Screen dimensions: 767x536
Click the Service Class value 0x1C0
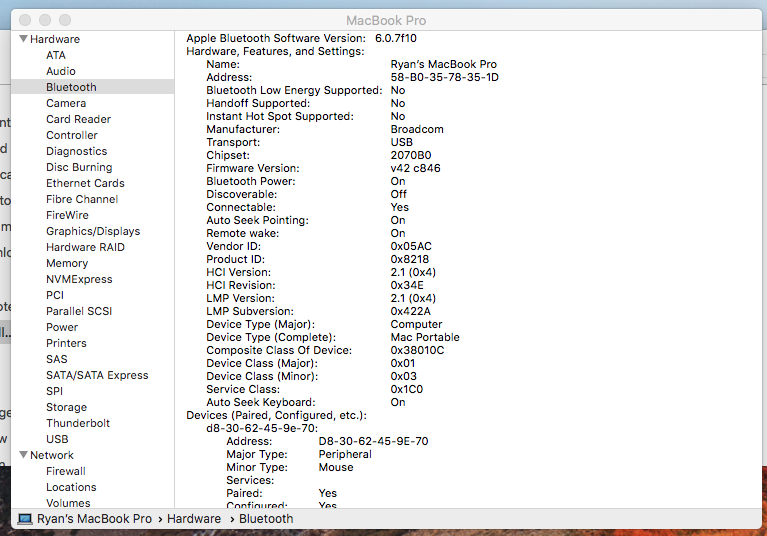pyautogui.click(x=406, y=389)
